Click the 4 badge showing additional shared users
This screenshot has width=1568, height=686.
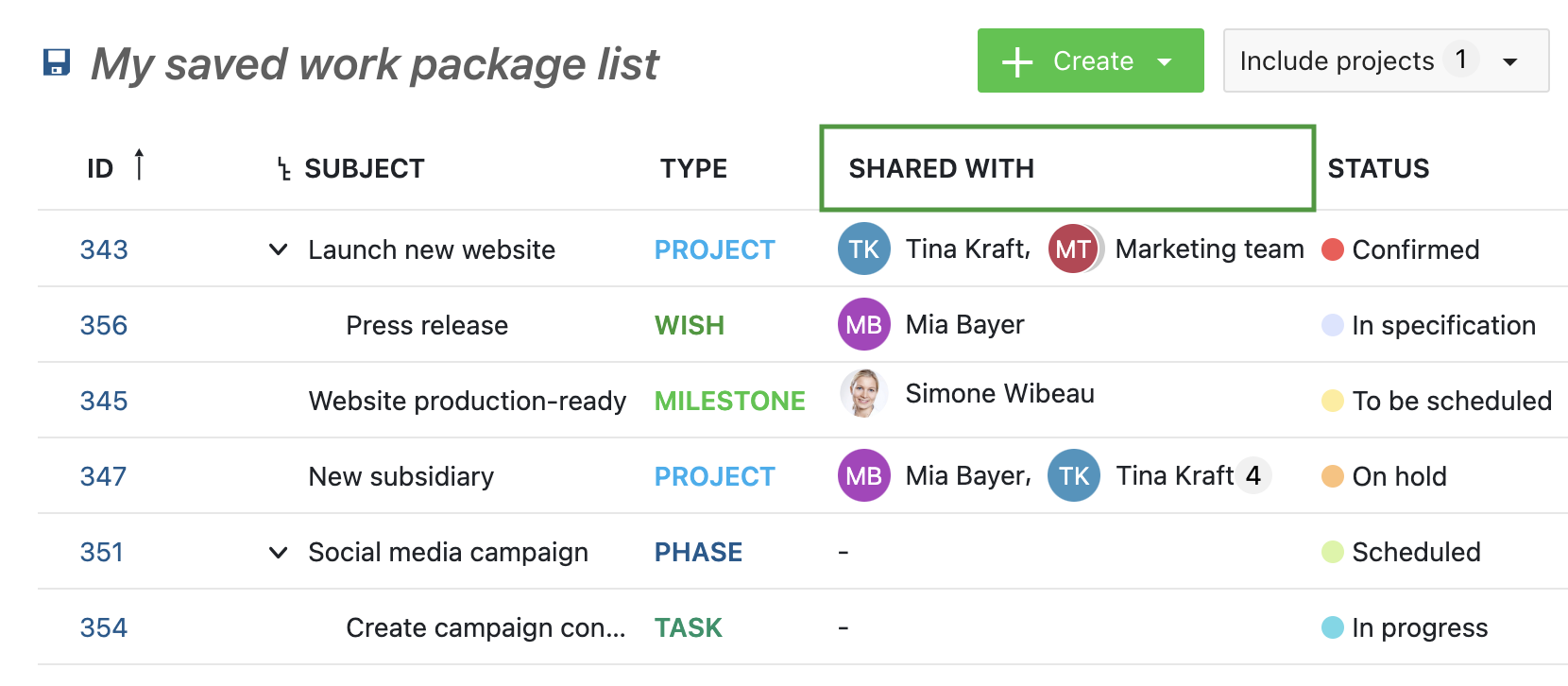tap(1253, 475)
